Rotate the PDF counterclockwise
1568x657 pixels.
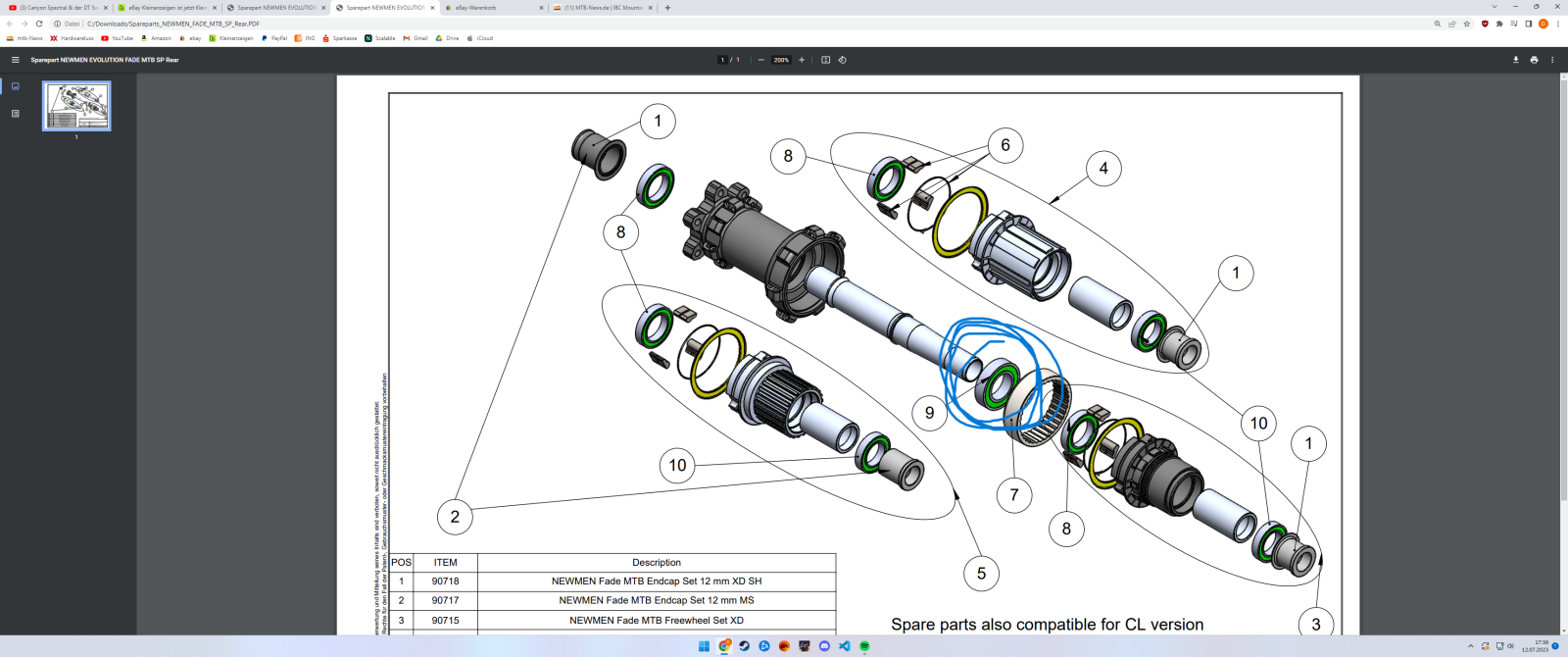pyautogui.click(x=842, y=60)
